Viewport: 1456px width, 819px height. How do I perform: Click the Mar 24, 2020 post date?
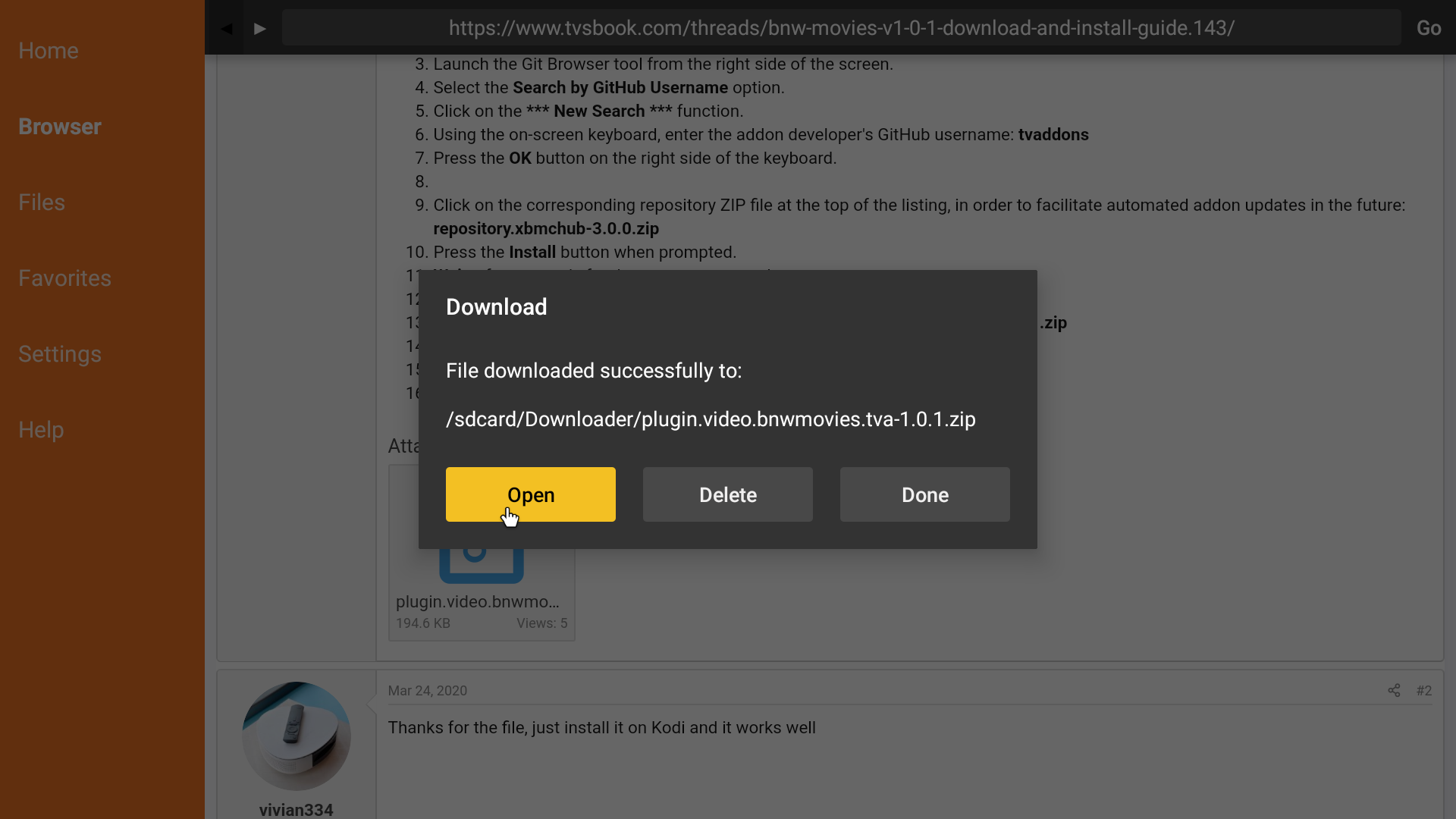428,690
